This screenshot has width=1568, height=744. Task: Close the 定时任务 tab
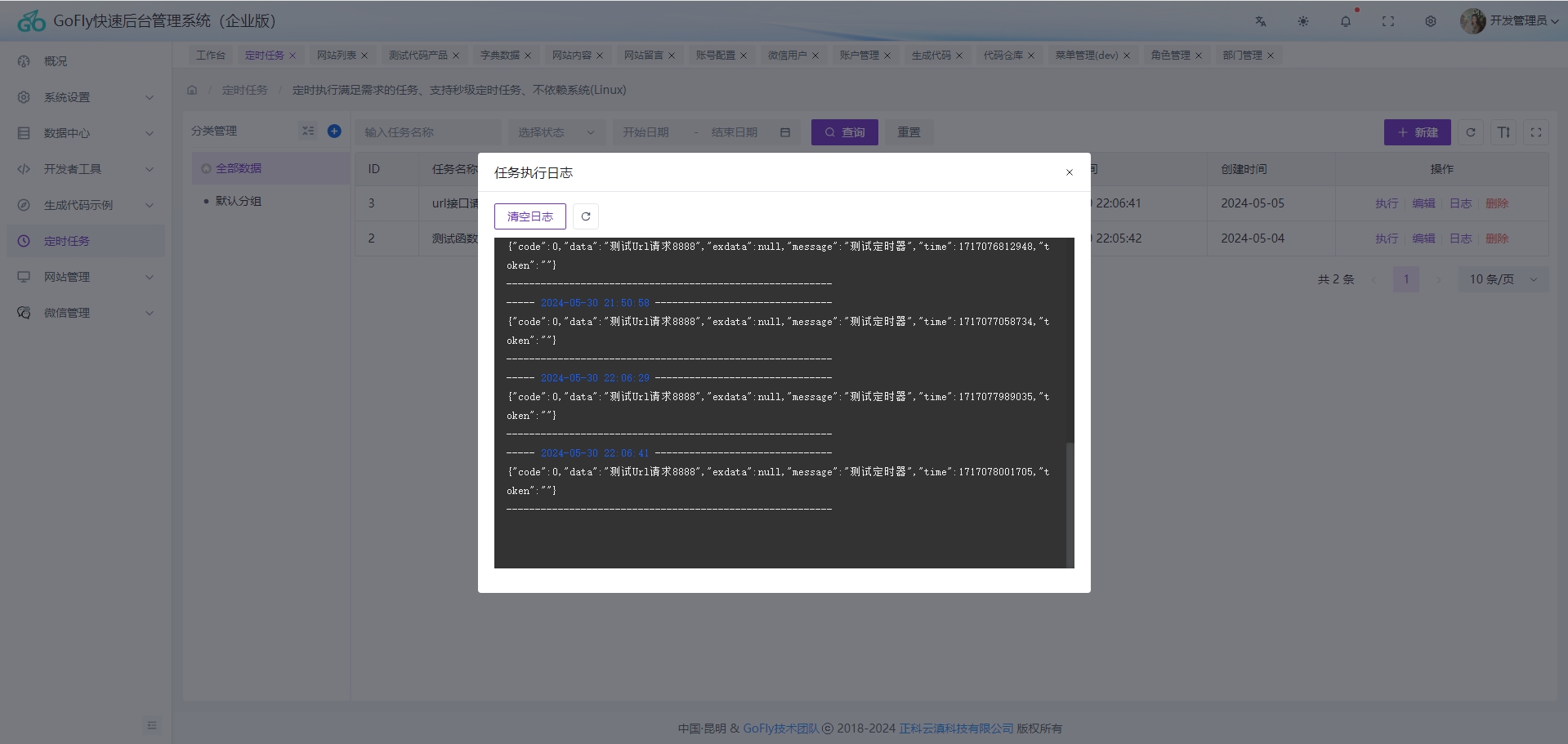pyautogui.click(x=293, y=56)
